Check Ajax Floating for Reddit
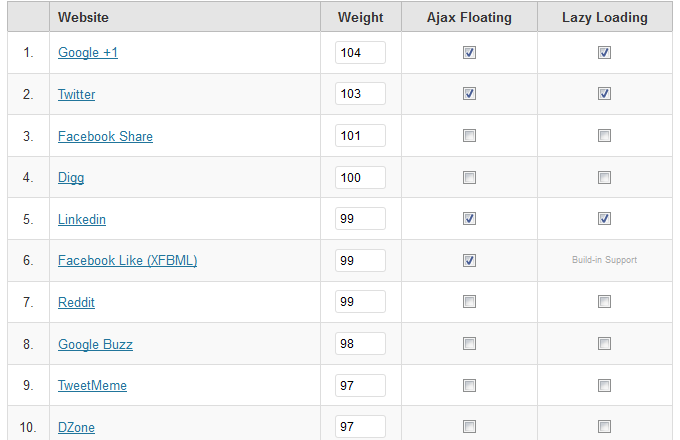680x440 pixels. point(469,302)
